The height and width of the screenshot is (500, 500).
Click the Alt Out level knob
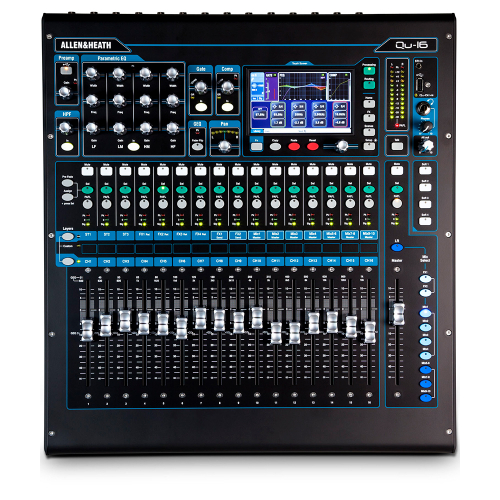tap(427, 145)
